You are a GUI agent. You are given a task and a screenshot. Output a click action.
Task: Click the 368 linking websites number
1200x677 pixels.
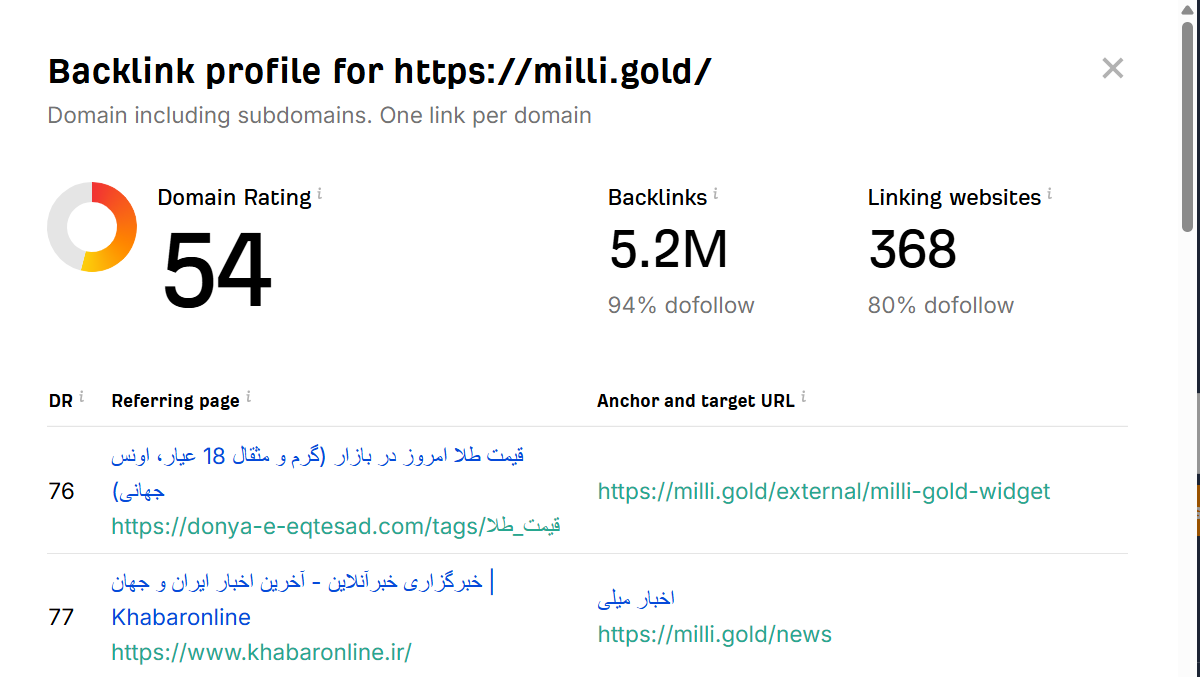[912, 250]
